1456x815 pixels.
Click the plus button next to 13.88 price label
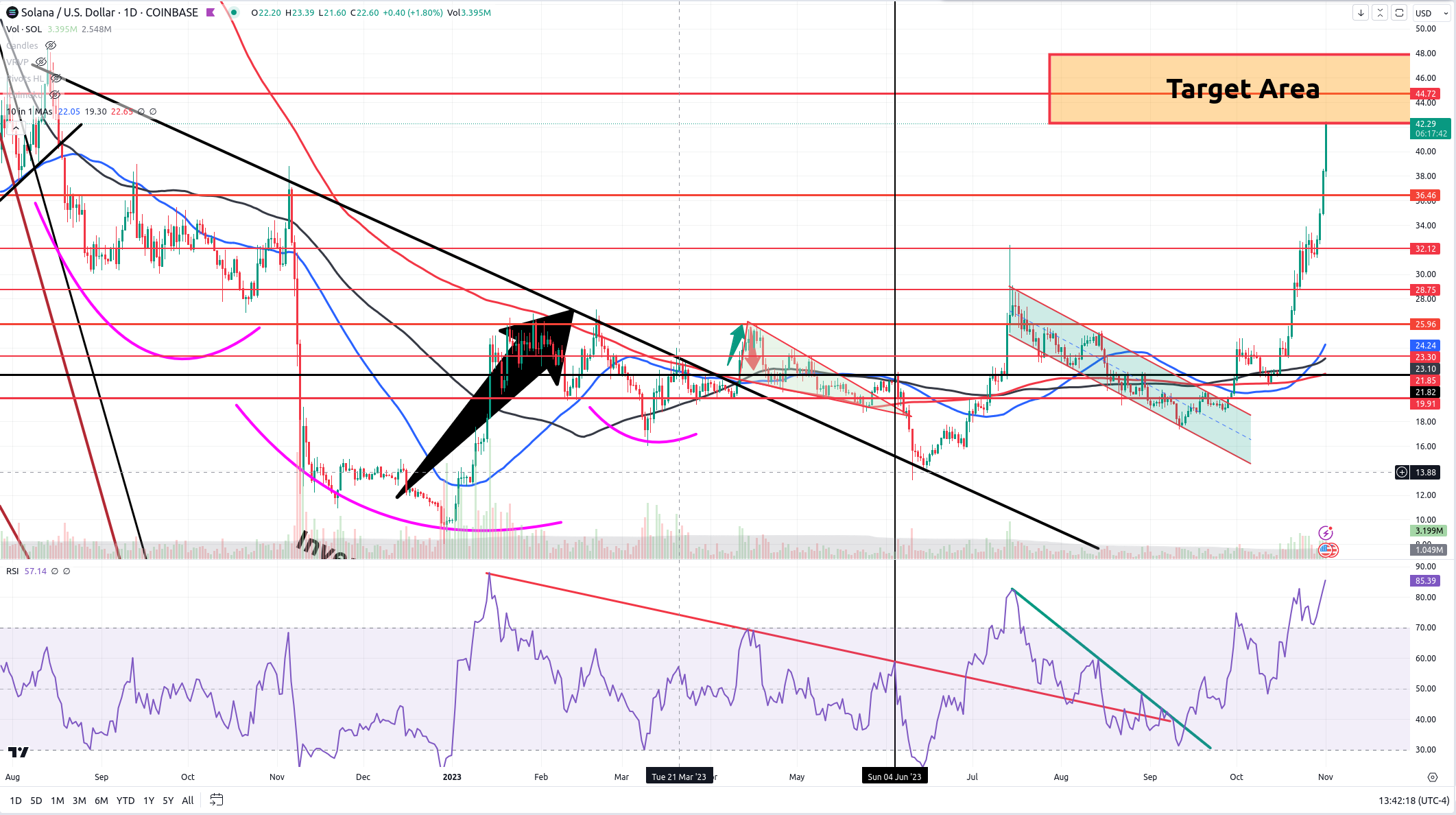click(1402, 472)
